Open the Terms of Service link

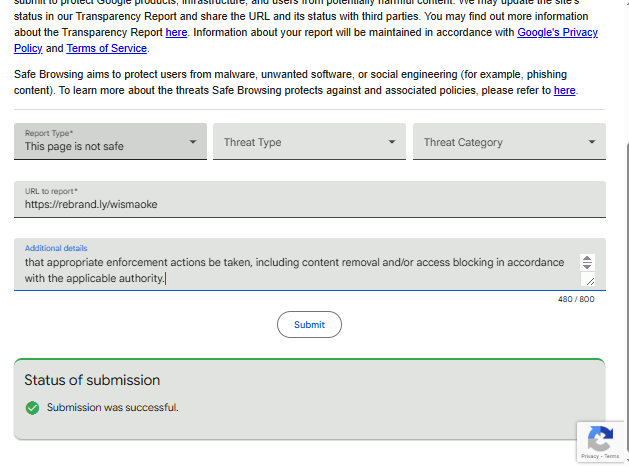(x=107, y=48)
